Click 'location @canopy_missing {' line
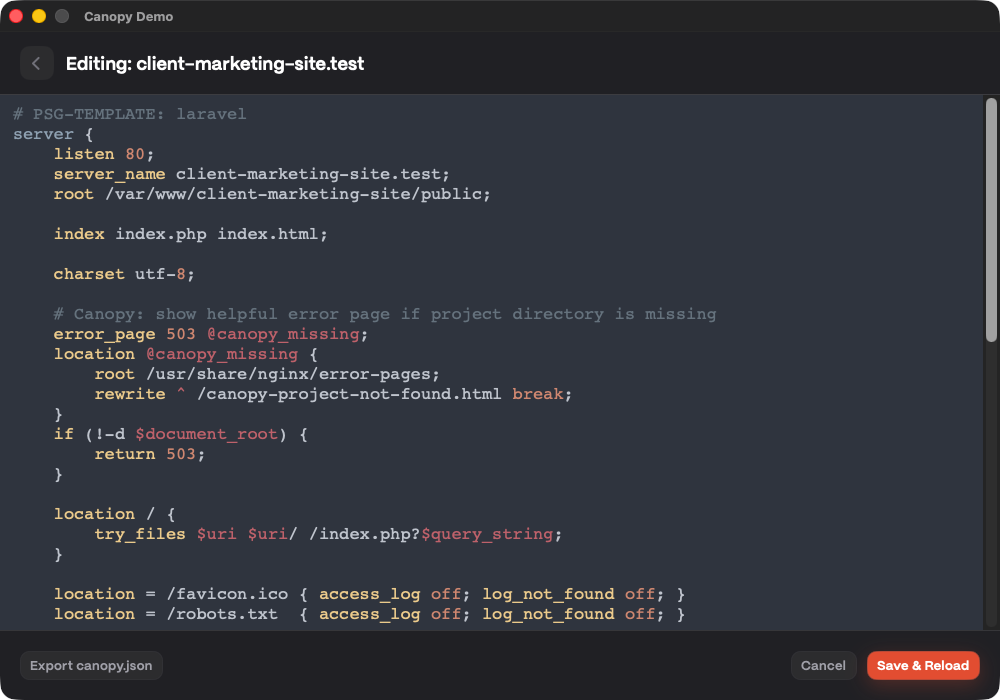 (186, 354)
